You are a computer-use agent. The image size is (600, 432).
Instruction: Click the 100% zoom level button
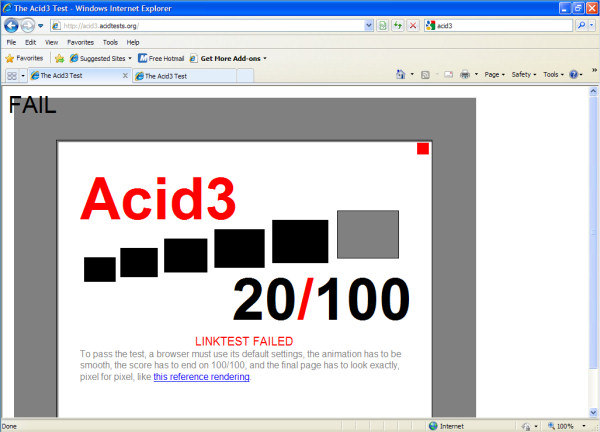[561, 426]
